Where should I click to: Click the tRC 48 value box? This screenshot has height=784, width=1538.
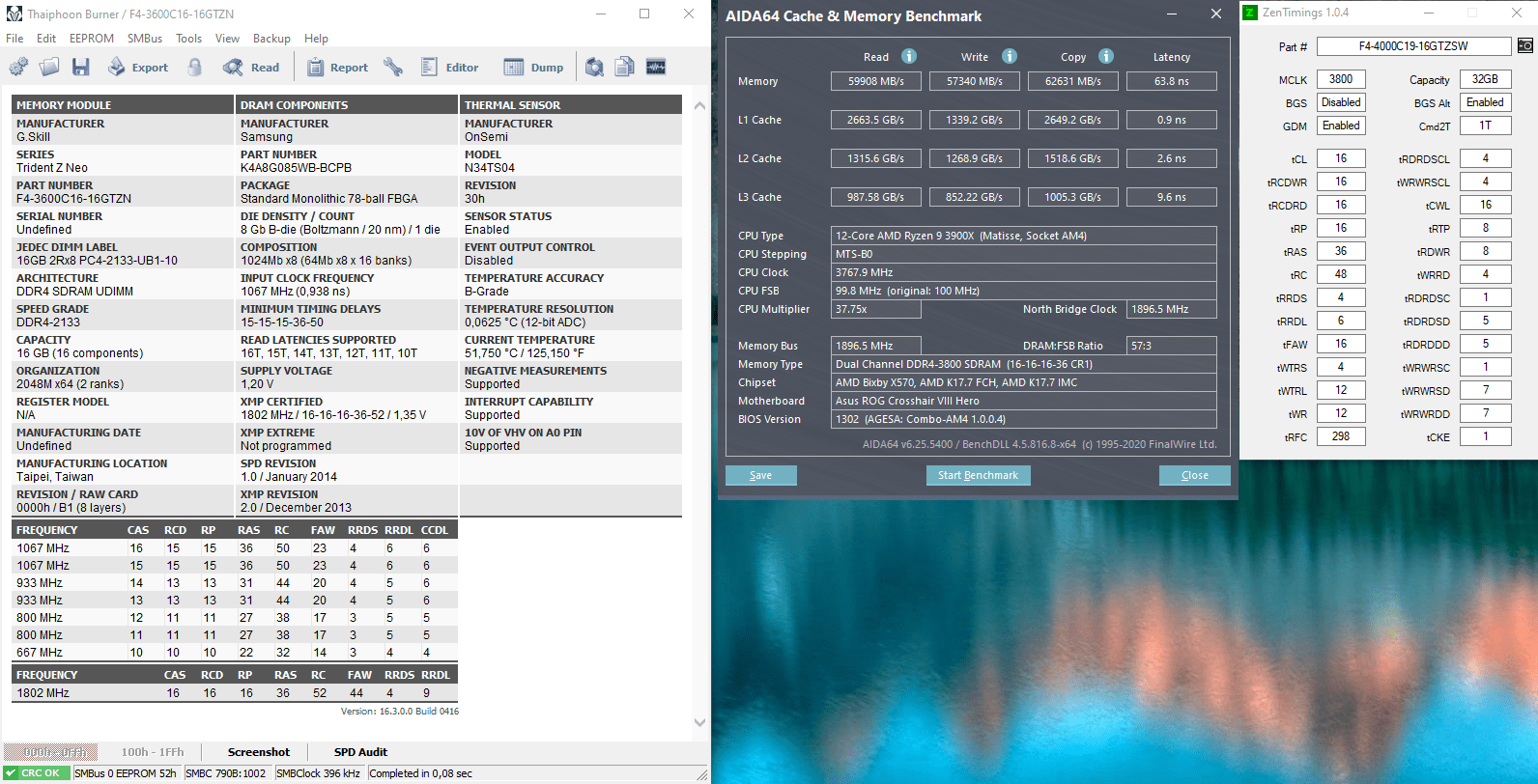click(x=1341, y=274)
